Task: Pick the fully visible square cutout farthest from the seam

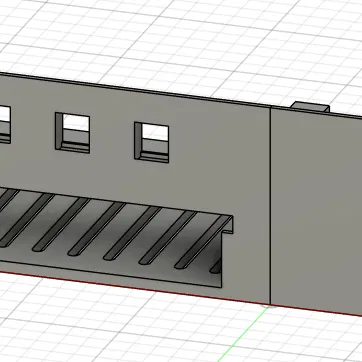Action: [72, 133]
